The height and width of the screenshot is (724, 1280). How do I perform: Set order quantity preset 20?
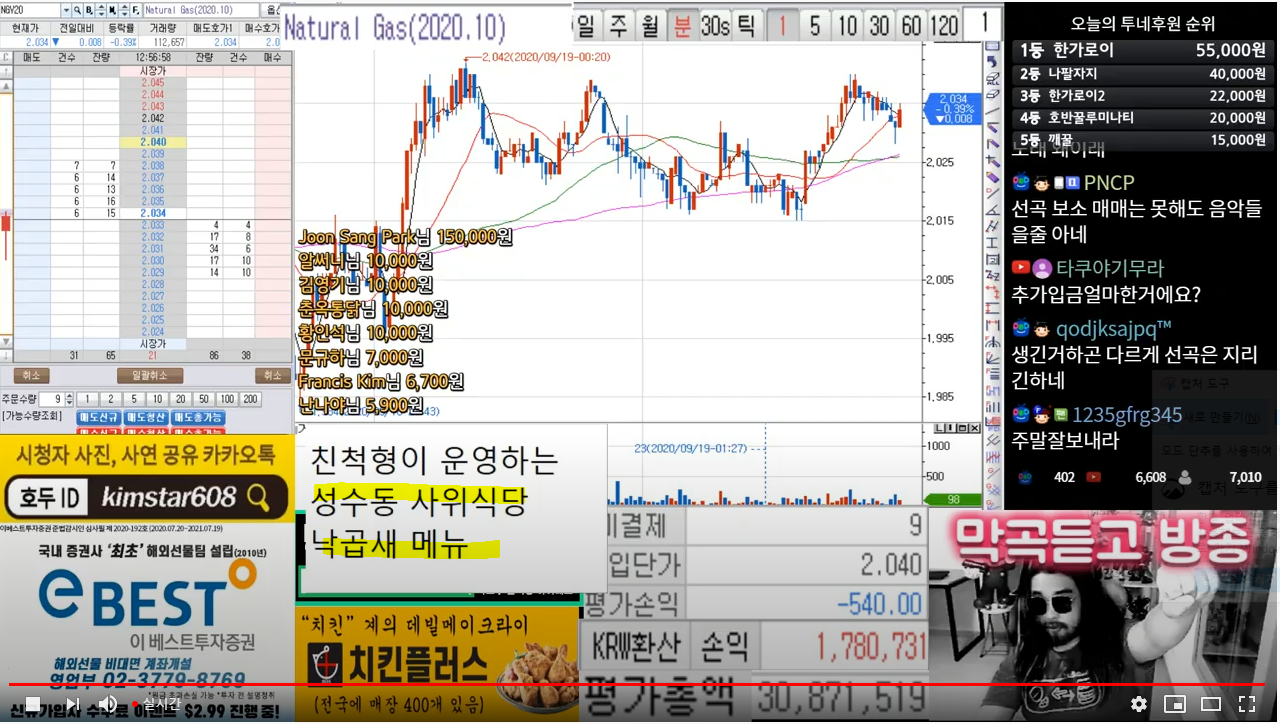tap(180, 399)
